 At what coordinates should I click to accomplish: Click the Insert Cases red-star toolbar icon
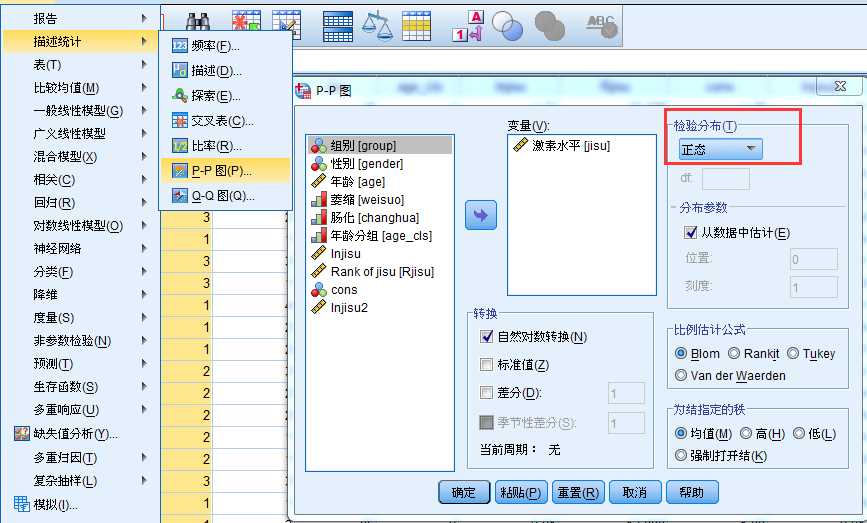click(x=246, y=22)
